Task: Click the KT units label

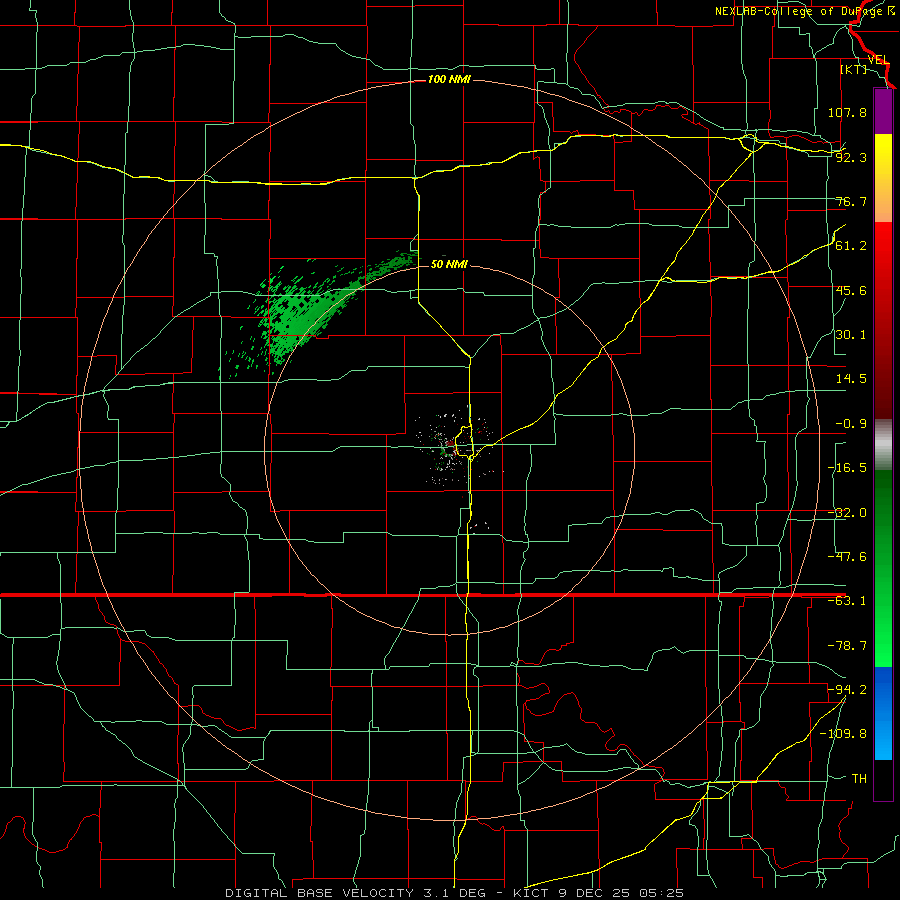Action: [x=854, y=69]
